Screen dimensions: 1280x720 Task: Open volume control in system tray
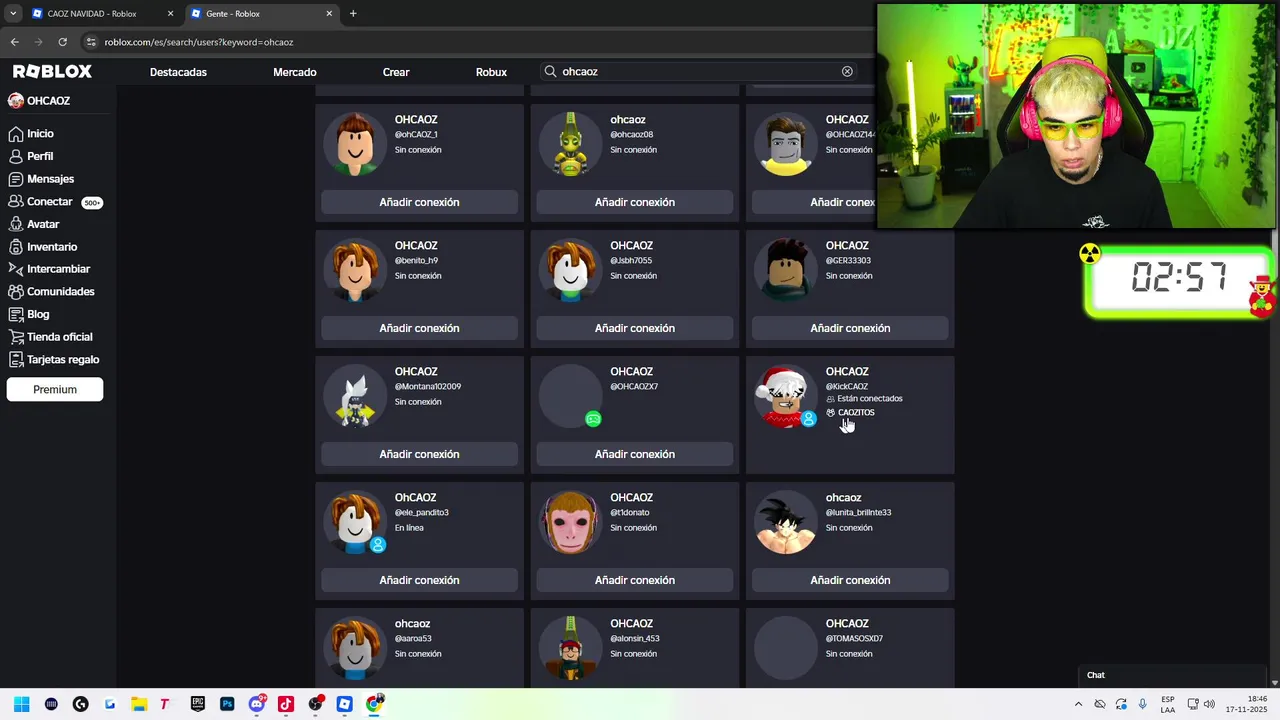pyautogui.click(x=1209, y=704)
